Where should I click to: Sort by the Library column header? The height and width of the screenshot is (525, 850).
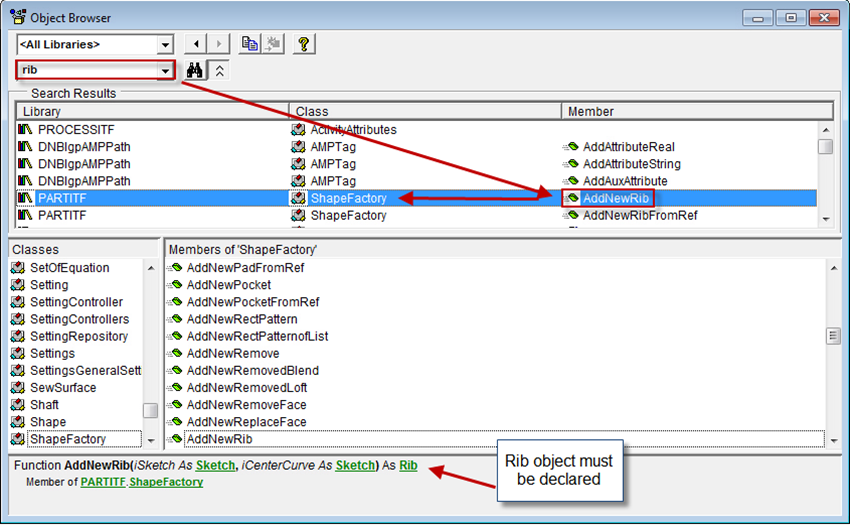point(152,111)
